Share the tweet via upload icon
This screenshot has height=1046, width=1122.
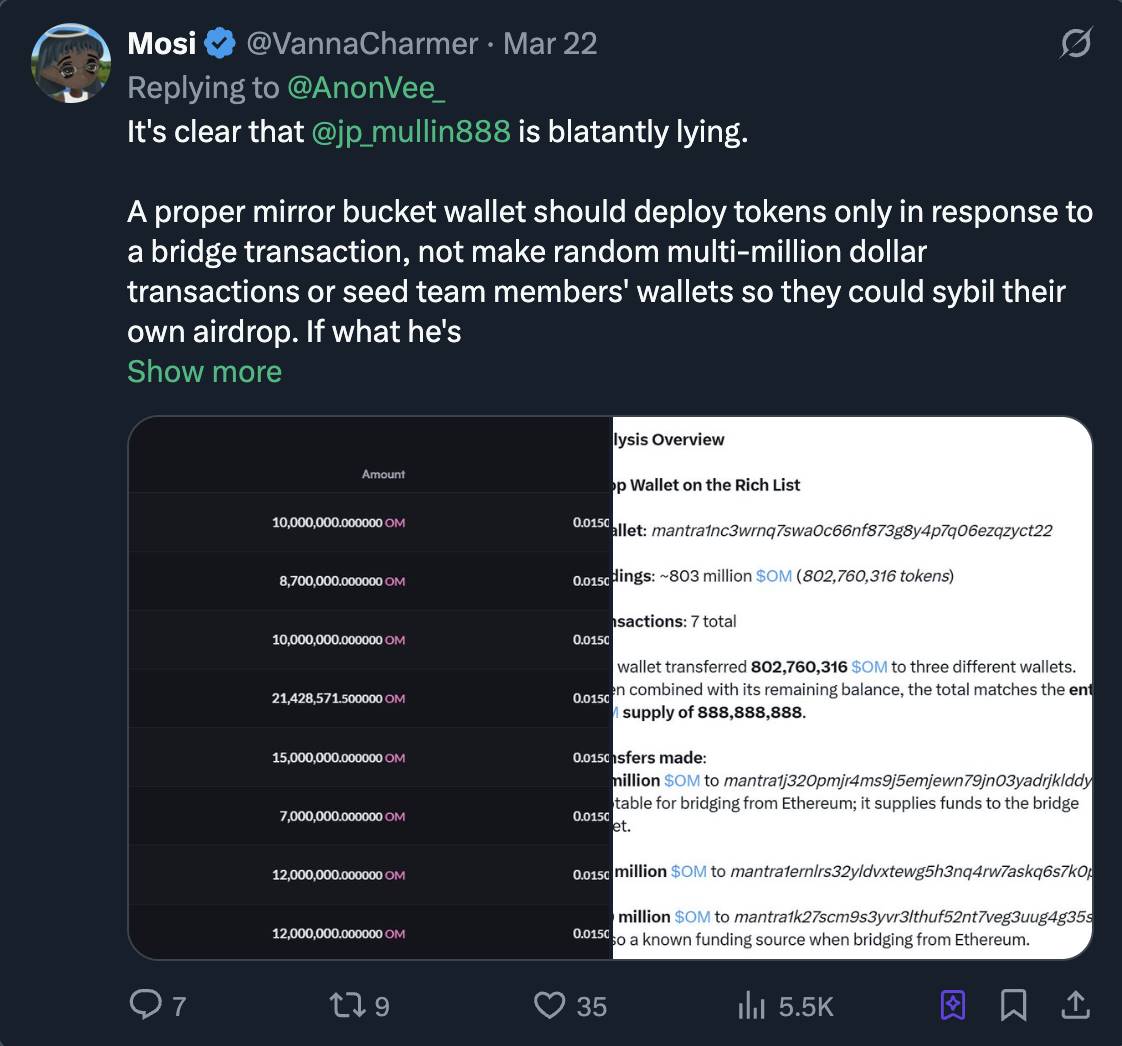(1075, 1005)
